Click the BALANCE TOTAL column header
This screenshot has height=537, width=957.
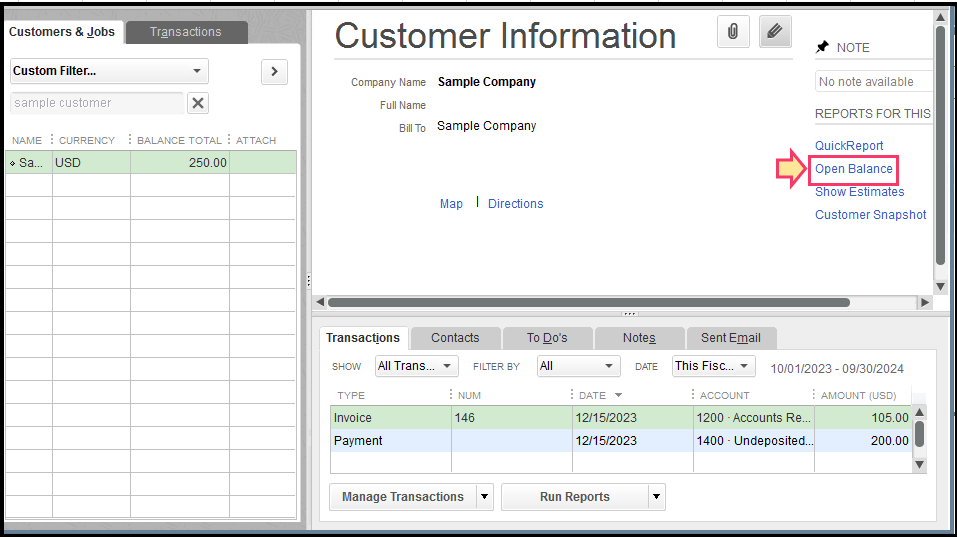coord(179,140)
